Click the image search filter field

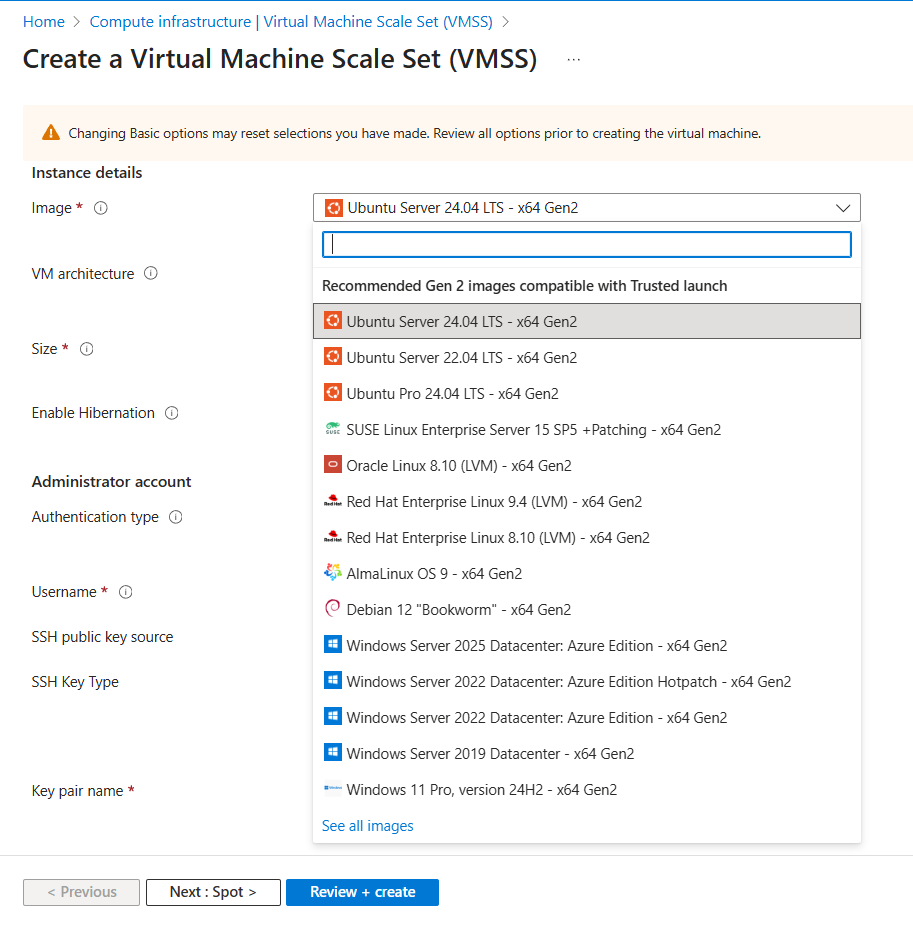tap(586, 245)
